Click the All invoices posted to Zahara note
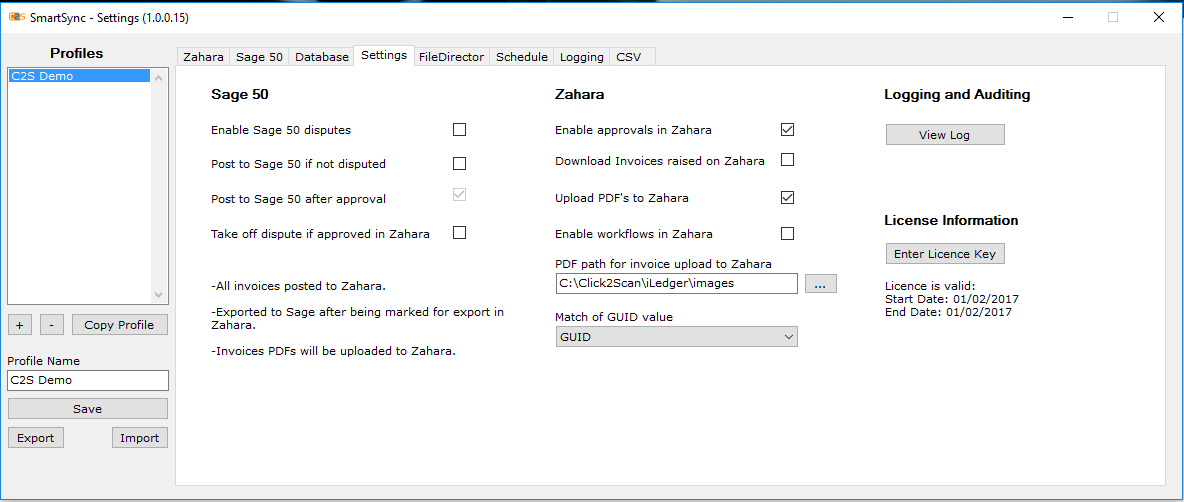 tap(299, 286)
